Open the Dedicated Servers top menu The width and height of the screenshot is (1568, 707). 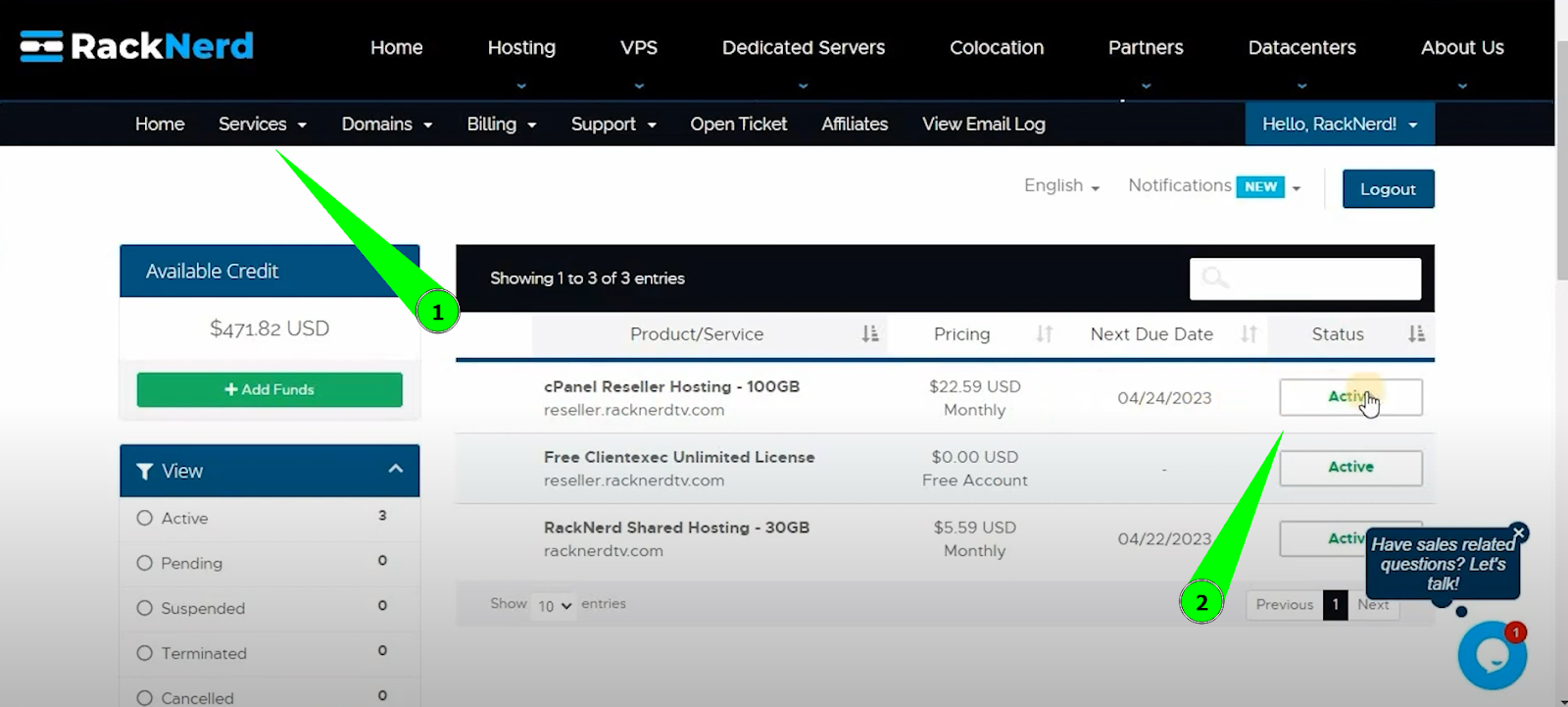[x=804, y=48]
